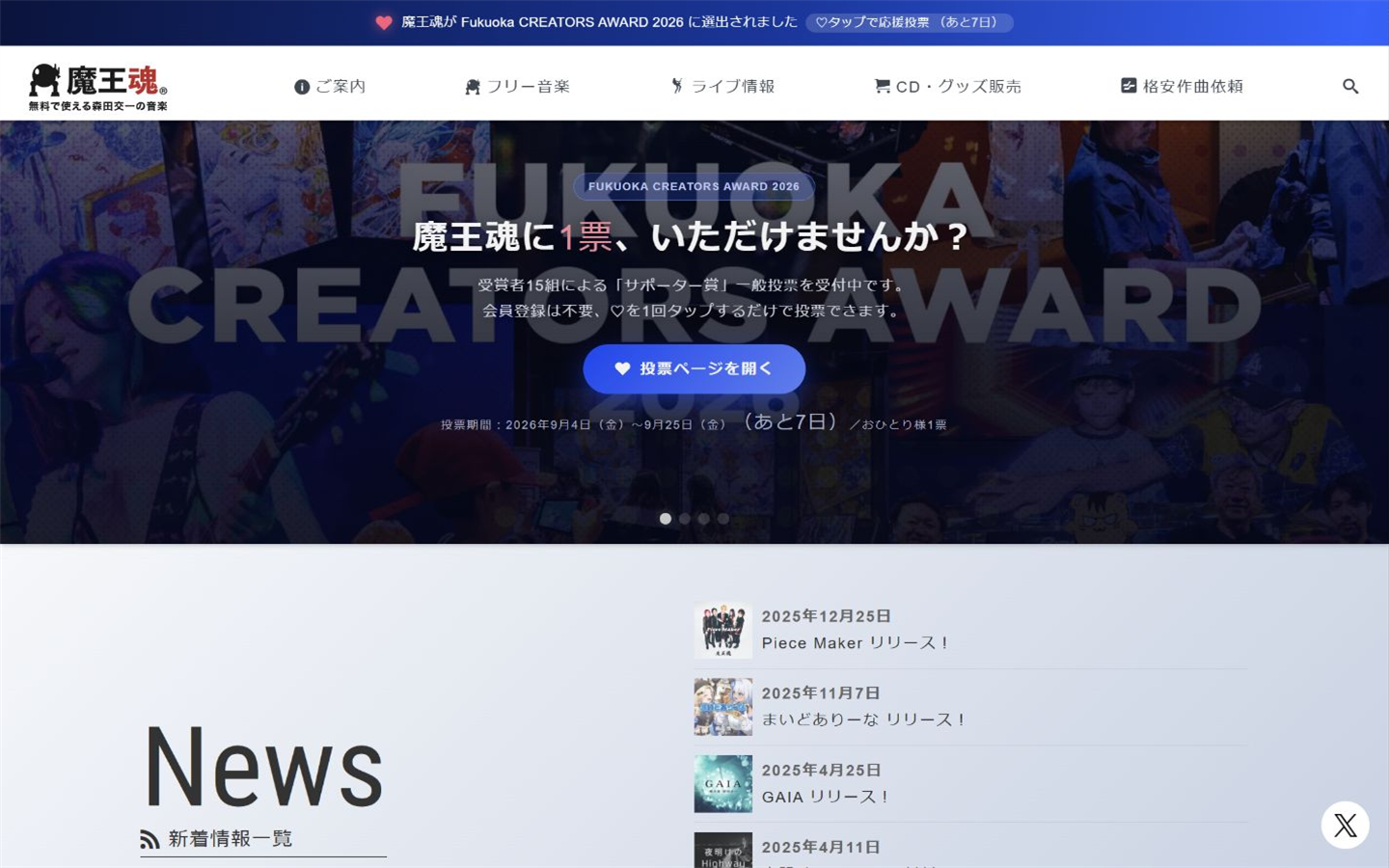This screenshot has height=868, width=1389.
Task: Open the Piece Maker リリース! news link
Action: pyautogui.click(x=856, y=643)
